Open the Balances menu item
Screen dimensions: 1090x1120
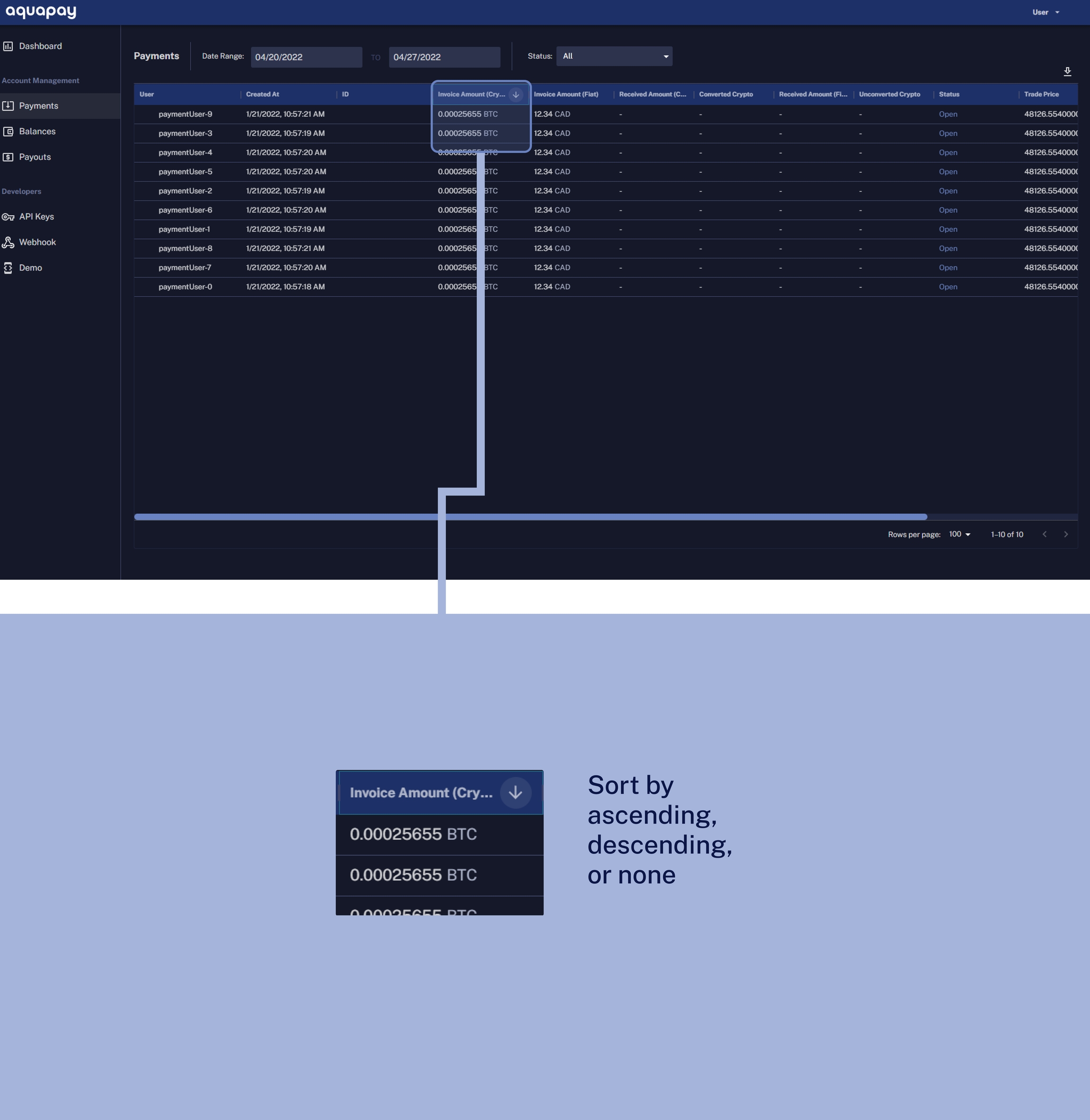(37, 131)
